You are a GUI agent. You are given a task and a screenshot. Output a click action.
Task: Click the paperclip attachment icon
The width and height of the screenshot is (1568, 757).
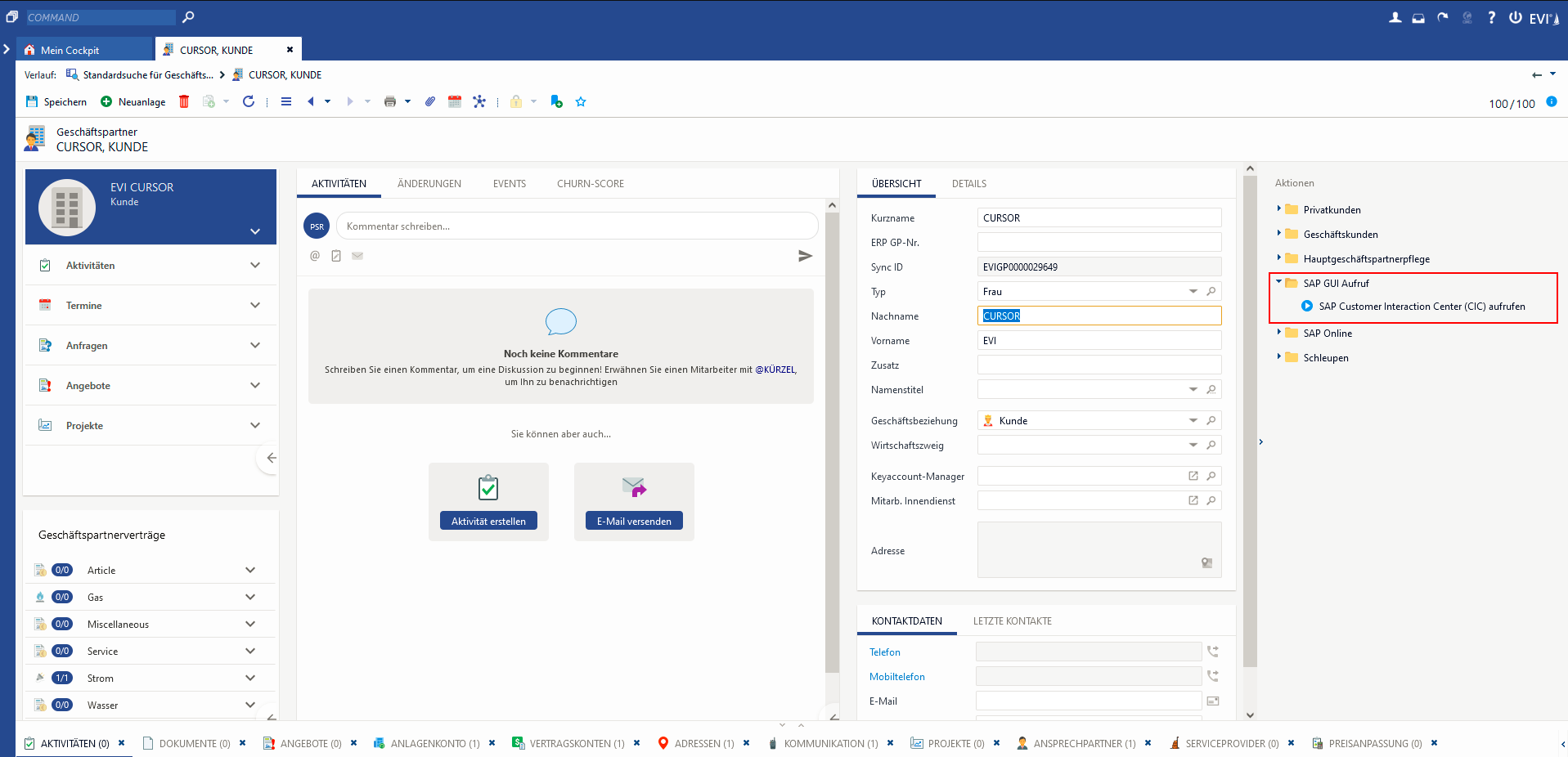pyautogui.click(x=430, y=101)
